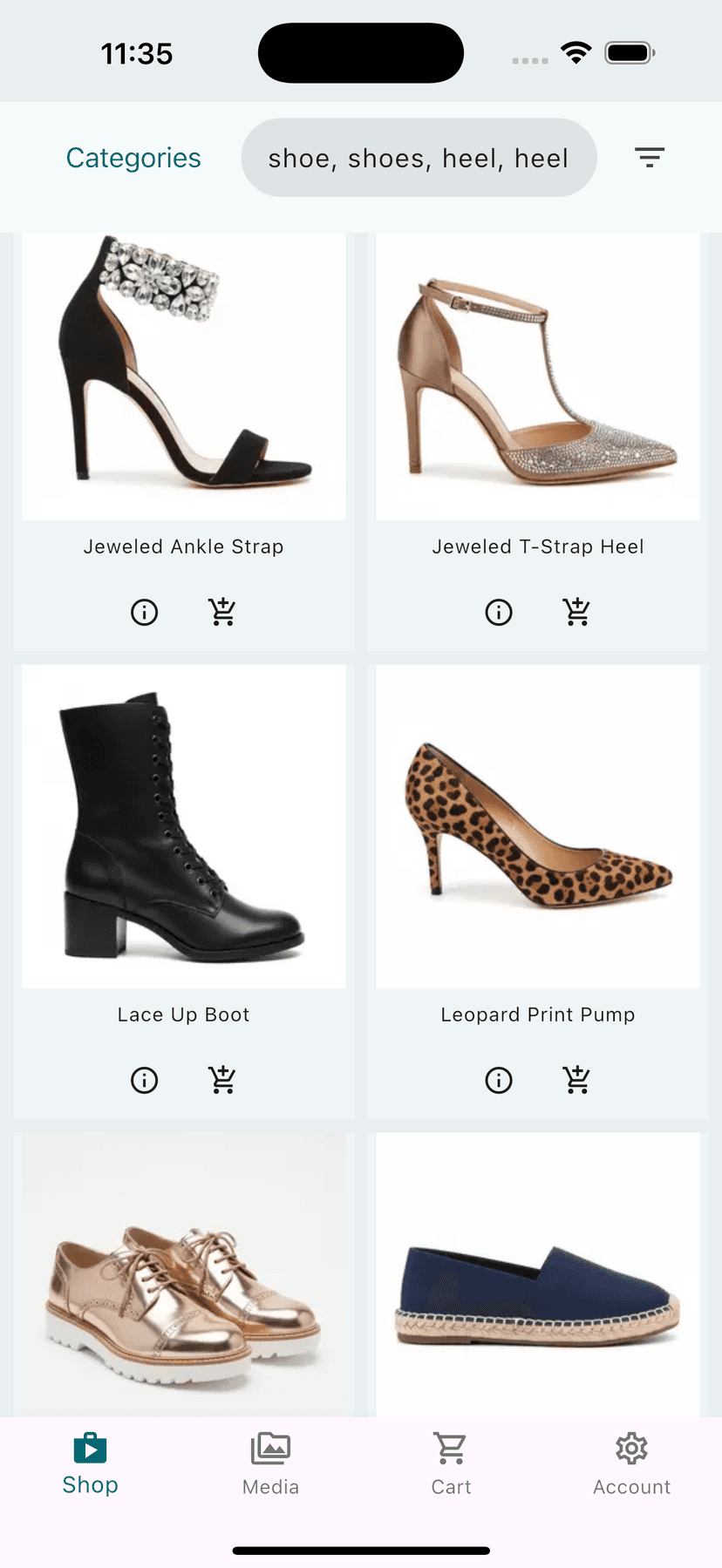View Lace Up Boot details icon
722x1568 pixels.
tap(145, 1081)
